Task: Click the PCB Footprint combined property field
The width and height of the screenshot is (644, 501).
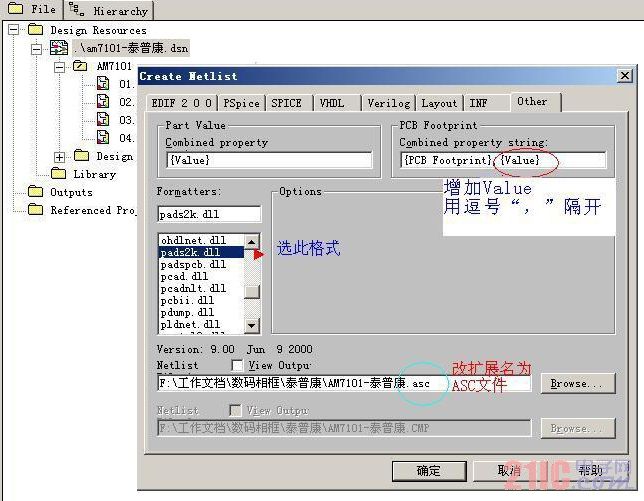Action: pyautogui.click(x=503, y=160)
